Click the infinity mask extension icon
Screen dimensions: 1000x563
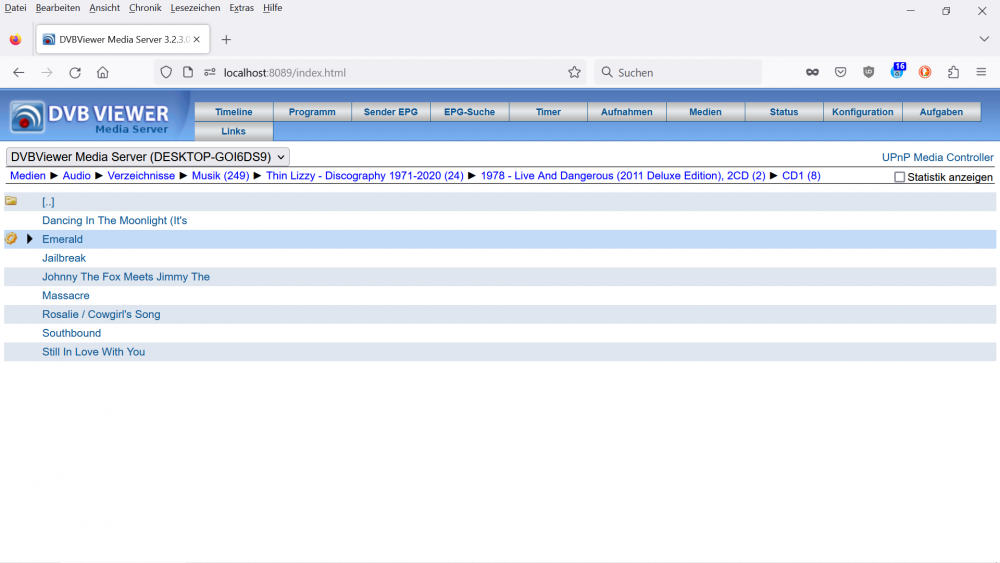[812, 73]
